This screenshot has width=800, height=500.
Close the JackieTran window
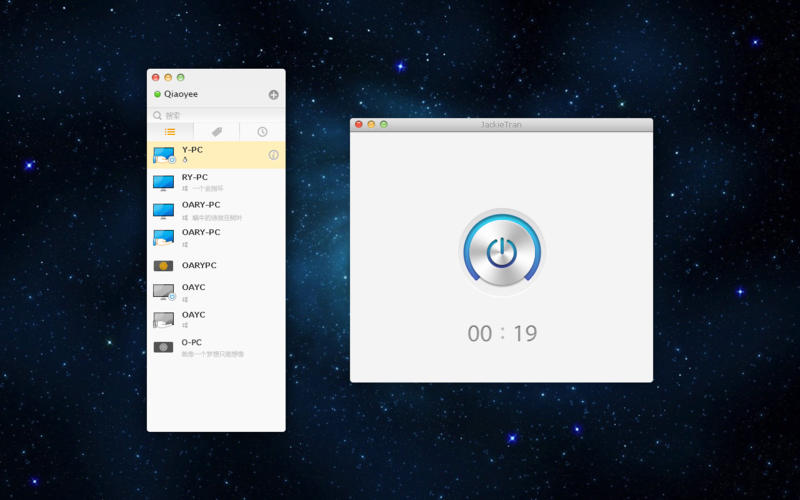pyautogui.click(x=359, y=125)
